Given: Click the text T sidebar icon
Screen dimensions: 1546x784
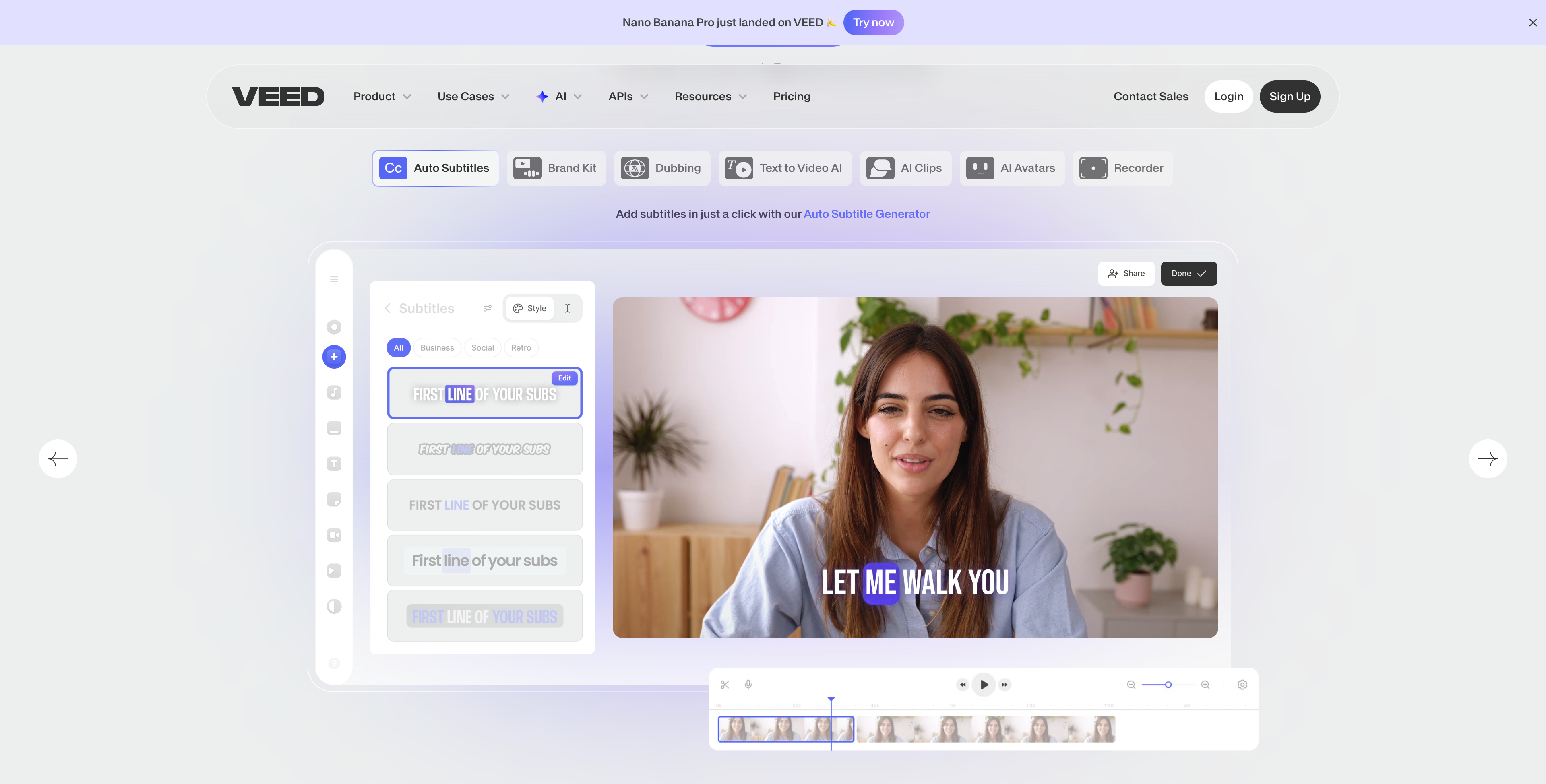Looking at the screenshot, I should tap(334, 464).
